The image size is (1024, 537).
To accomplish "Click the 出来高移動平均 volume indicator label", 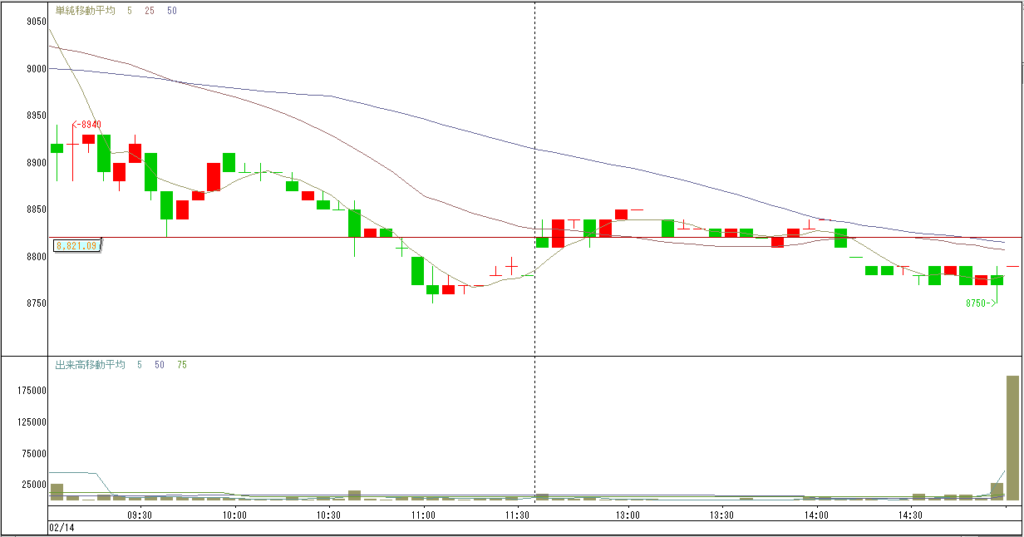I will click(90, 365).
